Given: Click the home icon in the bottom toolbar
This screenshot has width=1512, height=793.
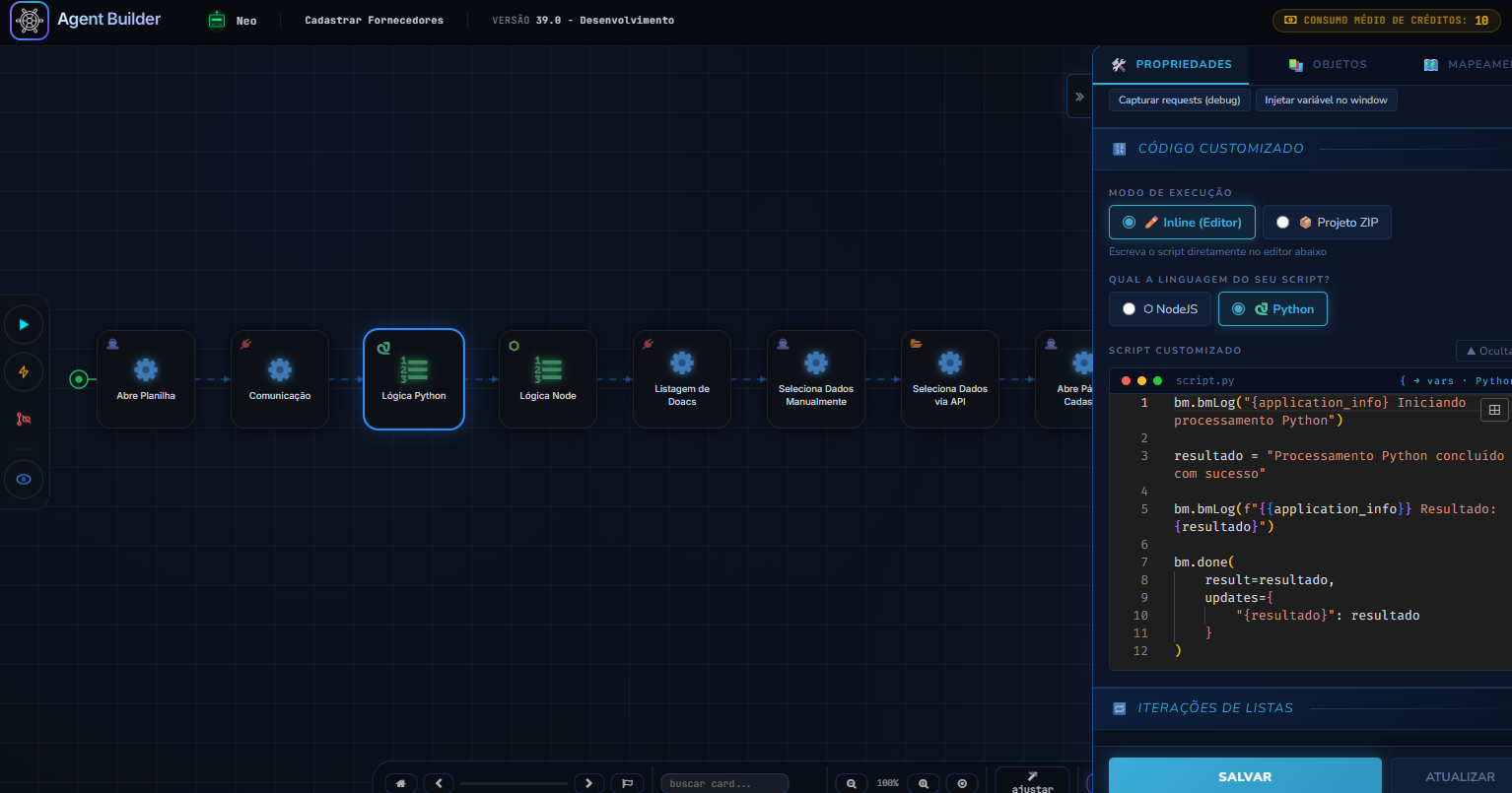Looking at the screenshot, I should [400, 783].
